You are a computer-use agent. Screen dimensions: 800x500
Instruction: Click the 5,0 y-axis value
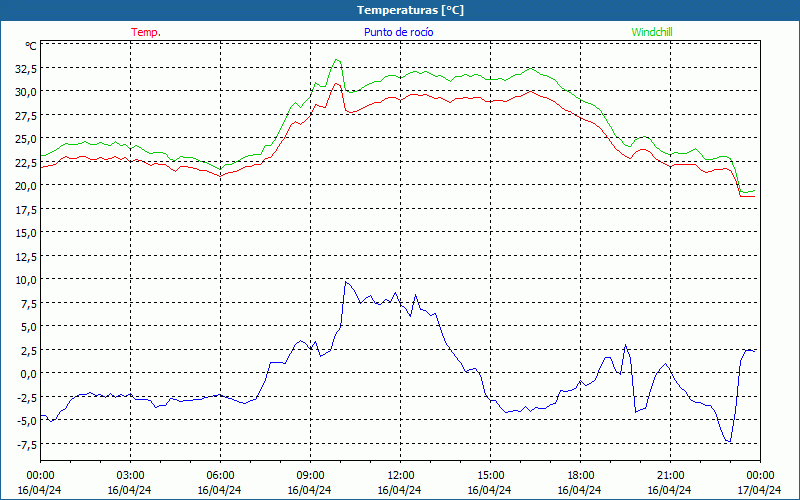coord(28,327)
